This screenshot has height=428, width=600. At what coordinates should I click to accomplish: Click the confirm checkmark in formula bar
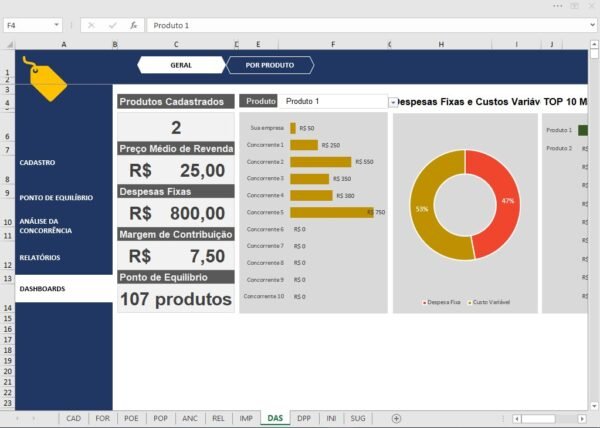(x=112, y=26)
